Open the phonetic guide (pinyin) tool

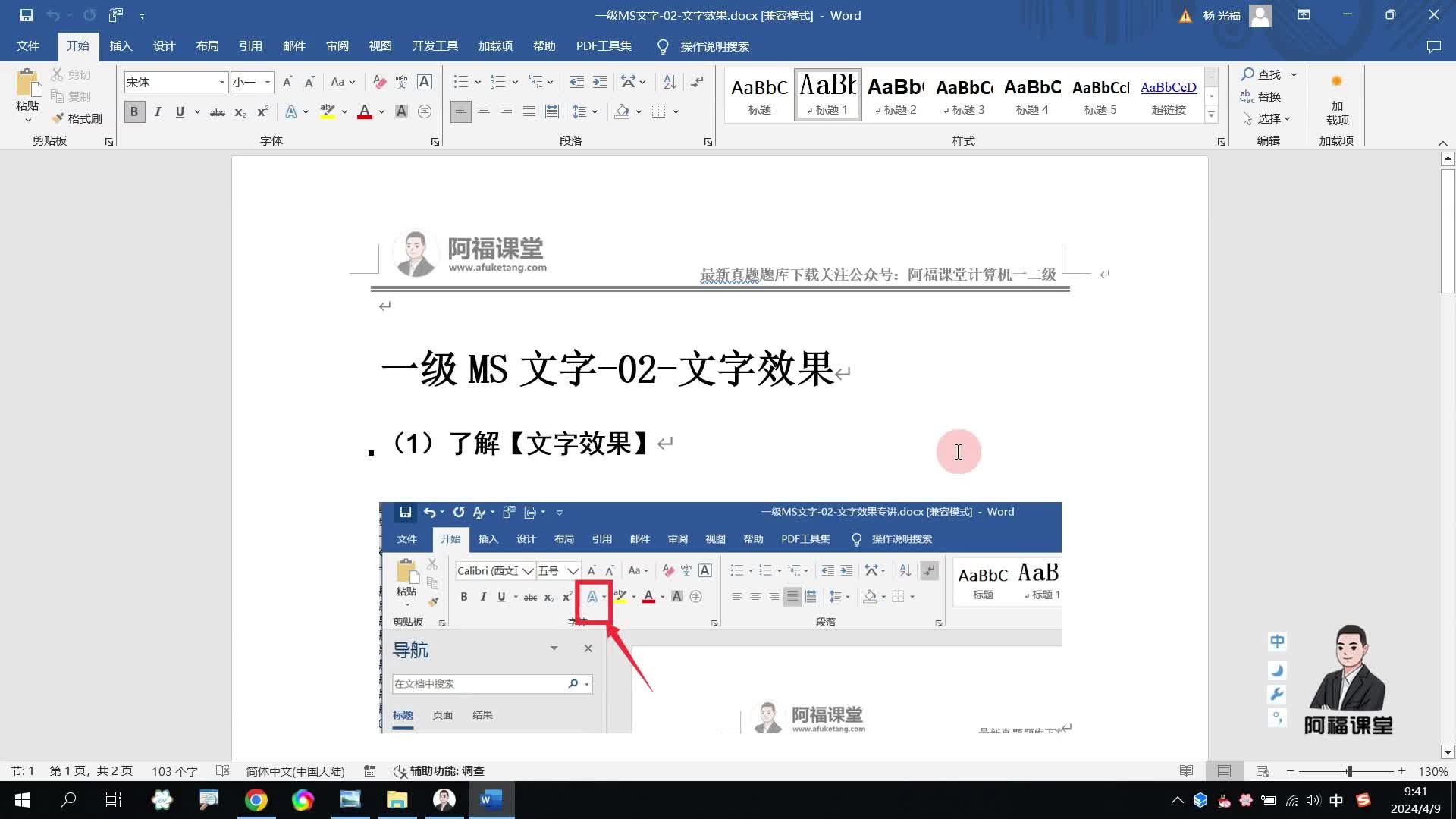402,82
